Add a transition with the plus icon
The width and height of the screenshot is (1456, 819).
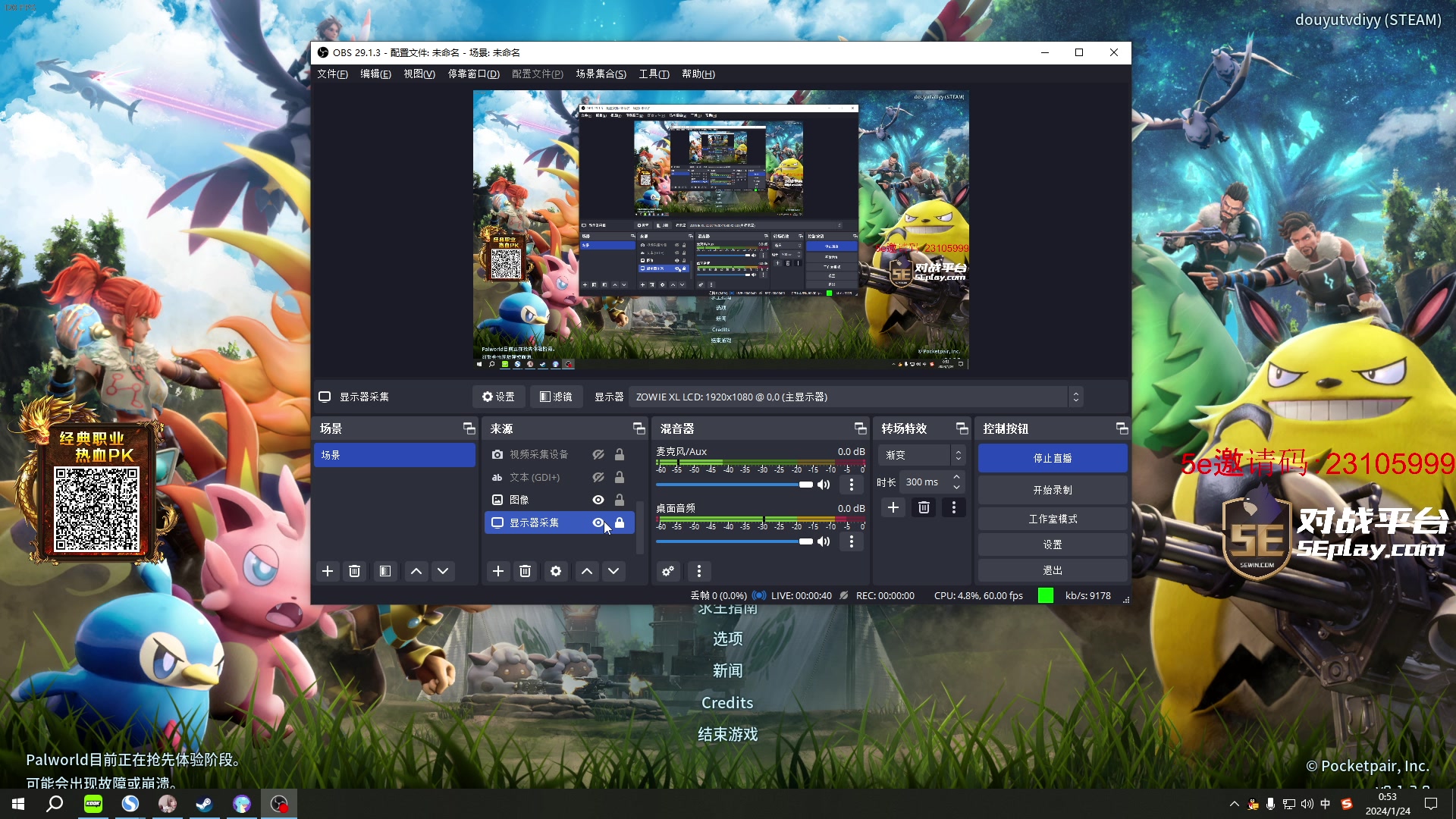tap(893, 507)
